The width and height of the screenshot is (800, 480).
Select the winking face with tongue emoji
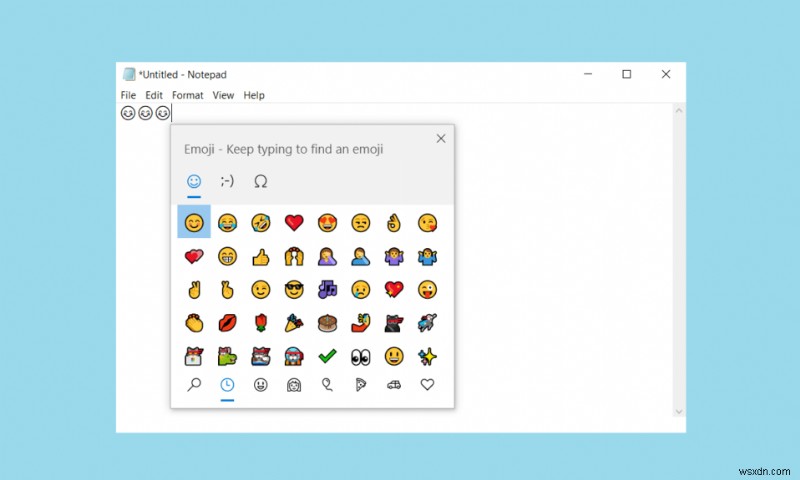pyautogui.click(x=427, y=289)
